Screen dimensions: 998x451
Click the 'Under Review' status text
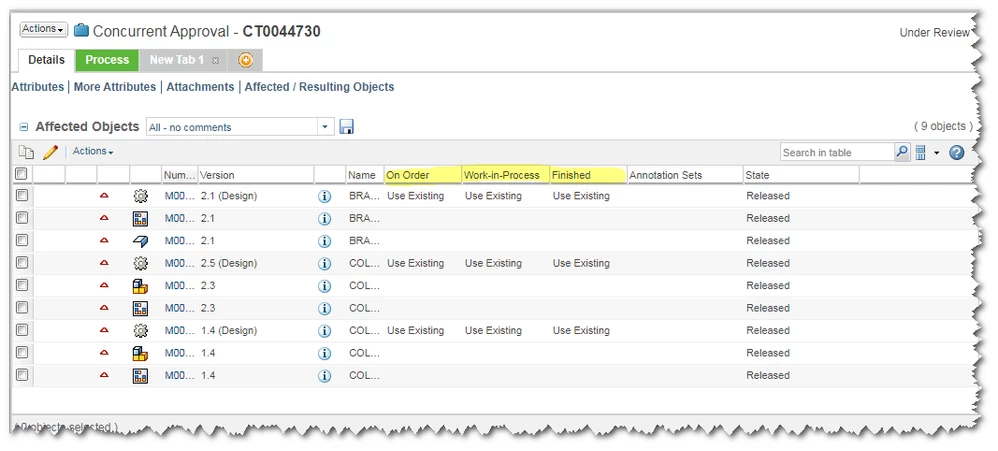[934, 33]
